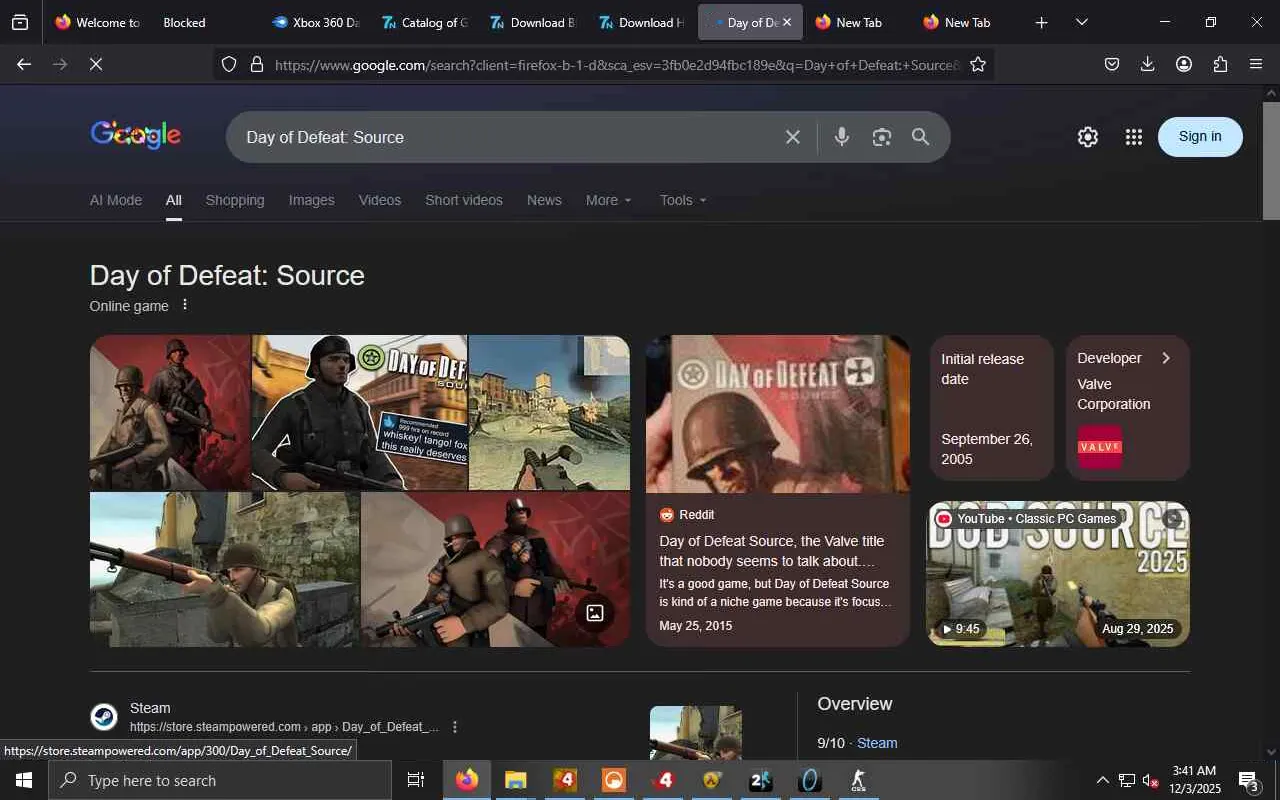Open Google quick settings gear

(x=1088, y=137)
